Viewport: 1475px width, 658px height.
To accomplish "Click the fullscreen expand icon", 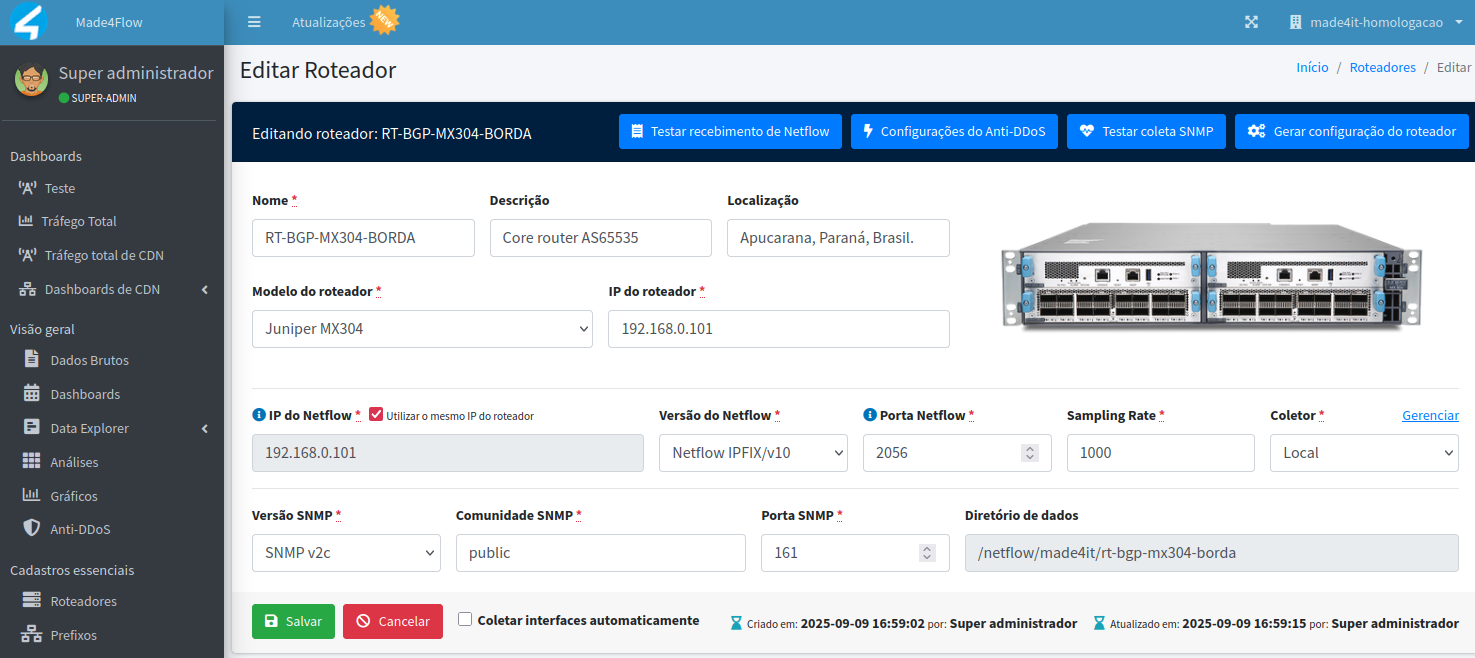I will pos(1251,22).
